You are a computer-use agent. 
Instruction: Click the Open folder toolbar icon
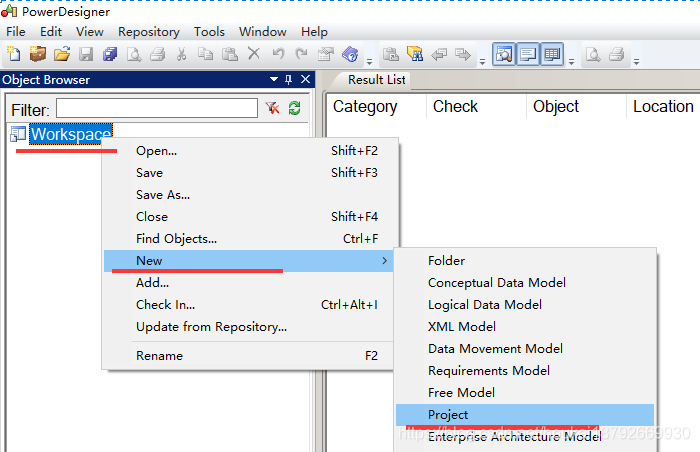(x=62, y=54)
